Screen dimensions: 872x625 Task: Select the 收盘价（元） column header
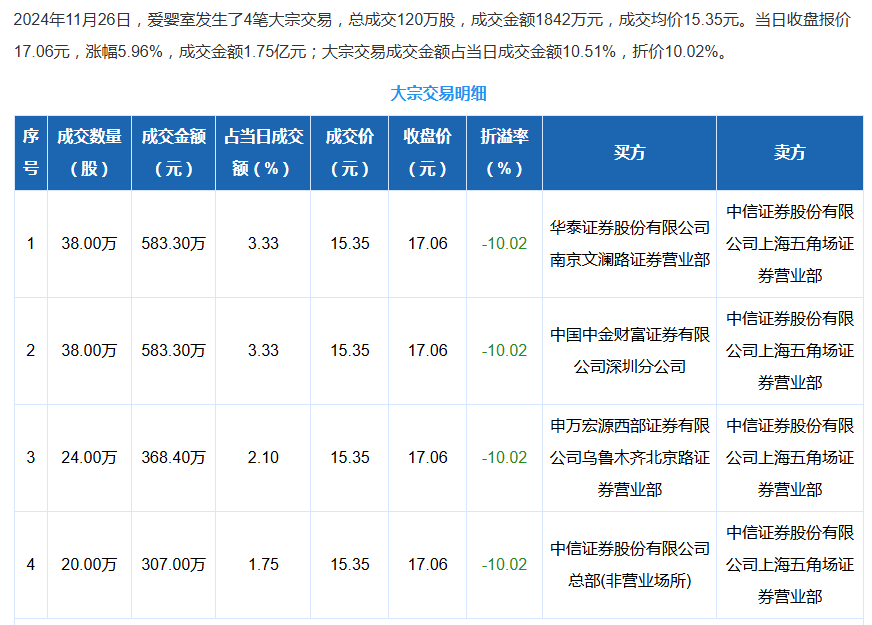pos(428,153)
